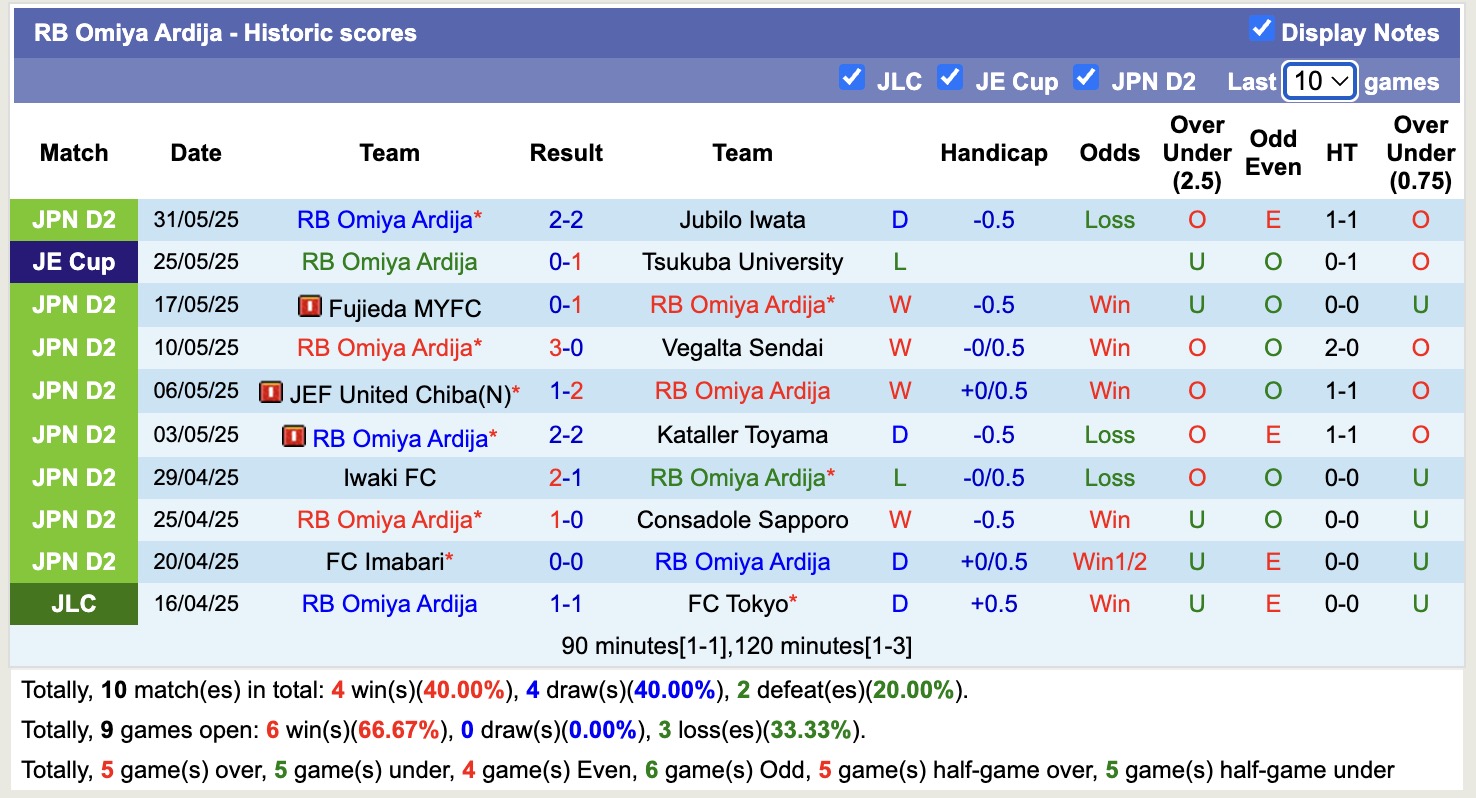
Task: Disable the JPN D2 filter checkbox
Action: (x=1086, y=76)
